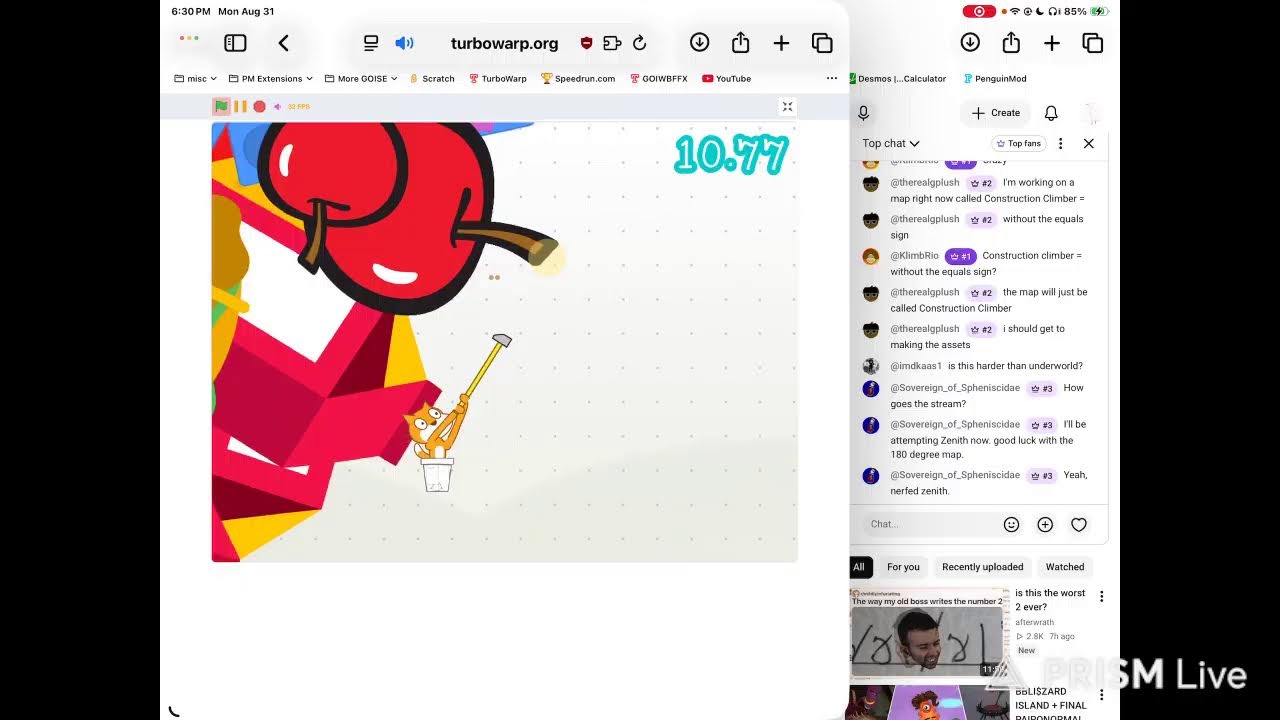Expand the PM Extensions bookmarks folder
Screen dimensions: 1280x720
coord(270,78)
